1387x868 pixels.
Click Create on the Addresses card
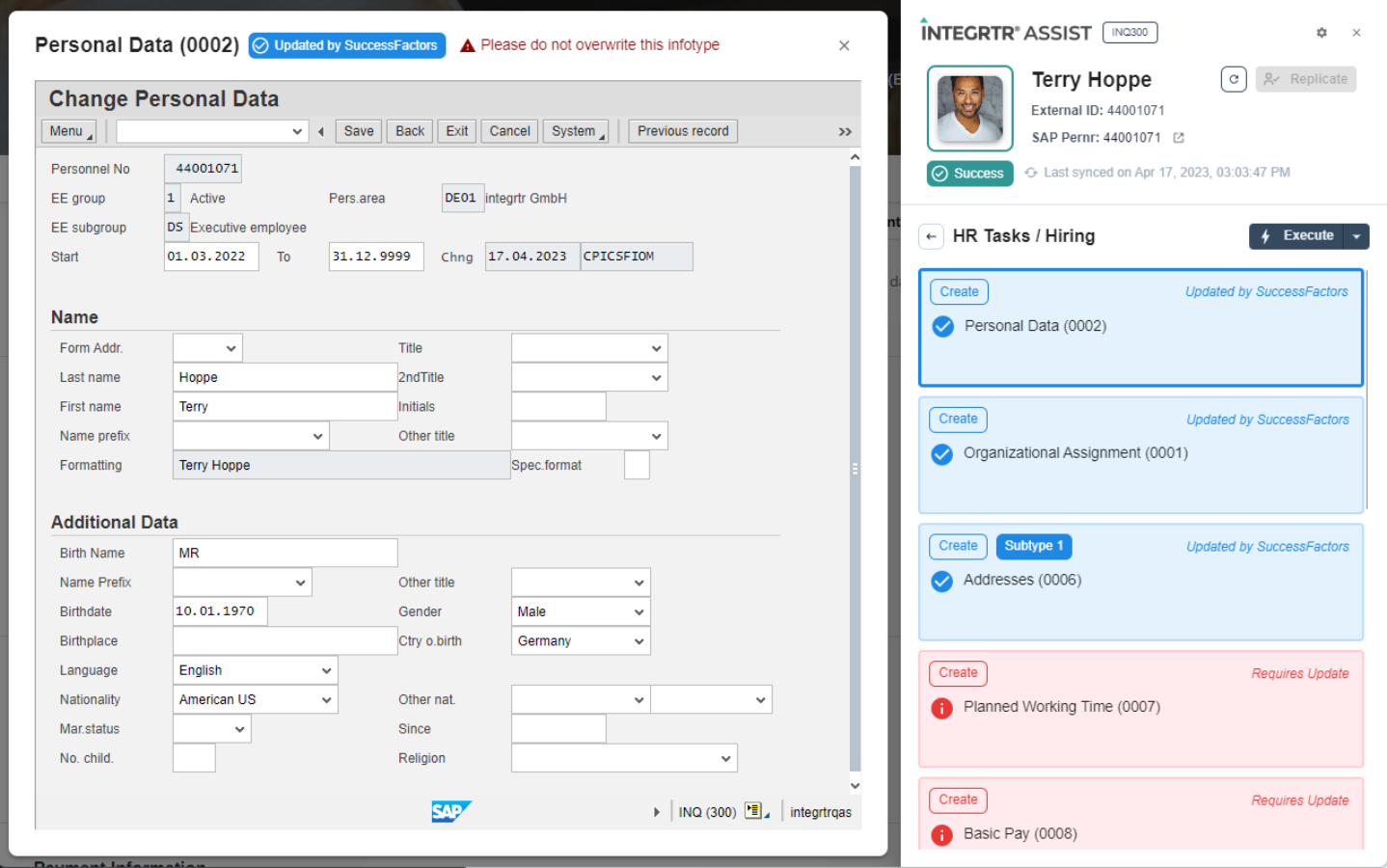(x=958, y=546)
